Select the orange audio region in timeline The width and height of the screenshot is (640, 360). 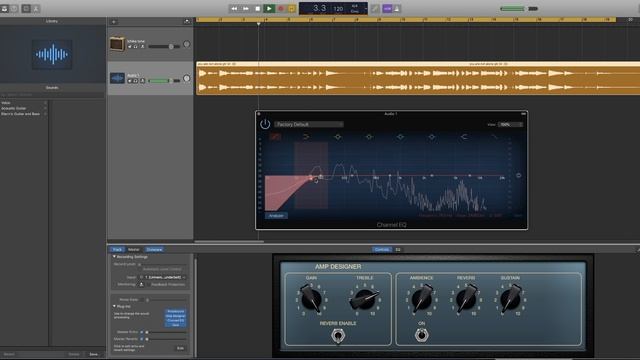pos(418,78)
